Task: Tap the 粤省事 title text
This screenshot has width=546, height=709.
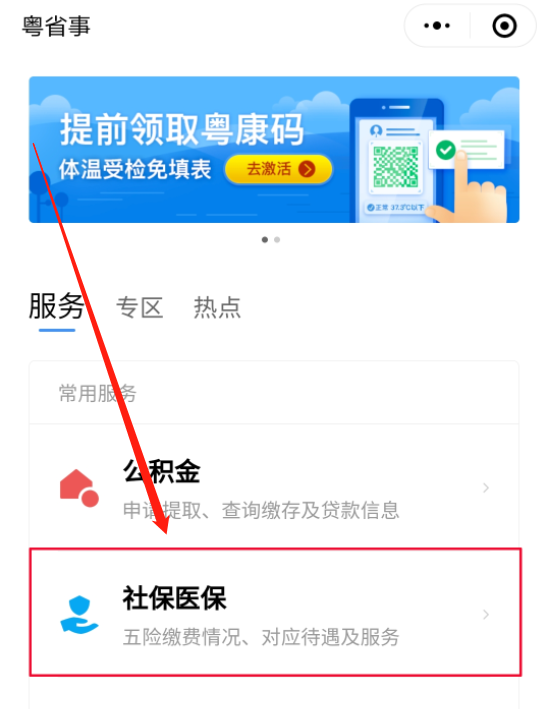Action: click(x=56, y=26)
